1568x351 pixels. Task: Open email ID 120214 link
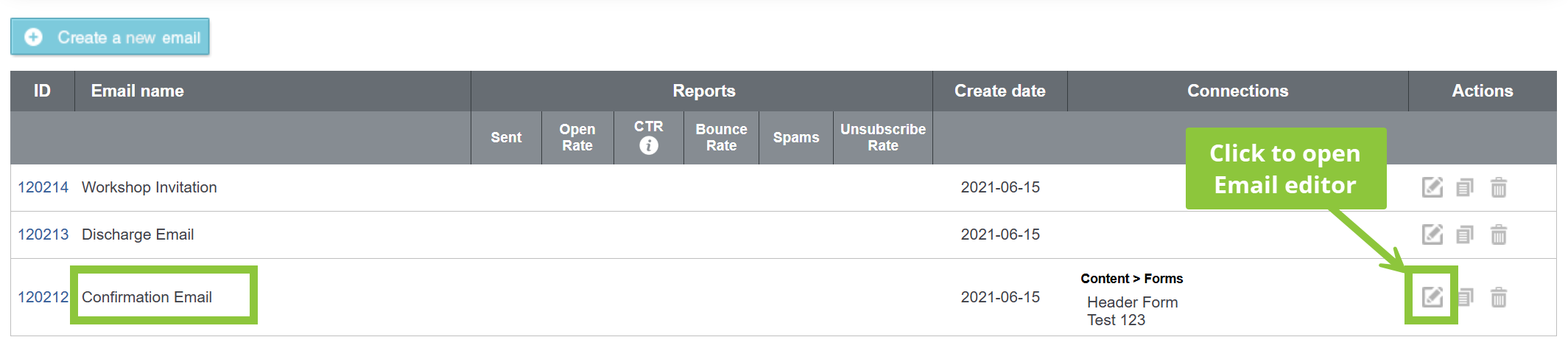[43, 187]
